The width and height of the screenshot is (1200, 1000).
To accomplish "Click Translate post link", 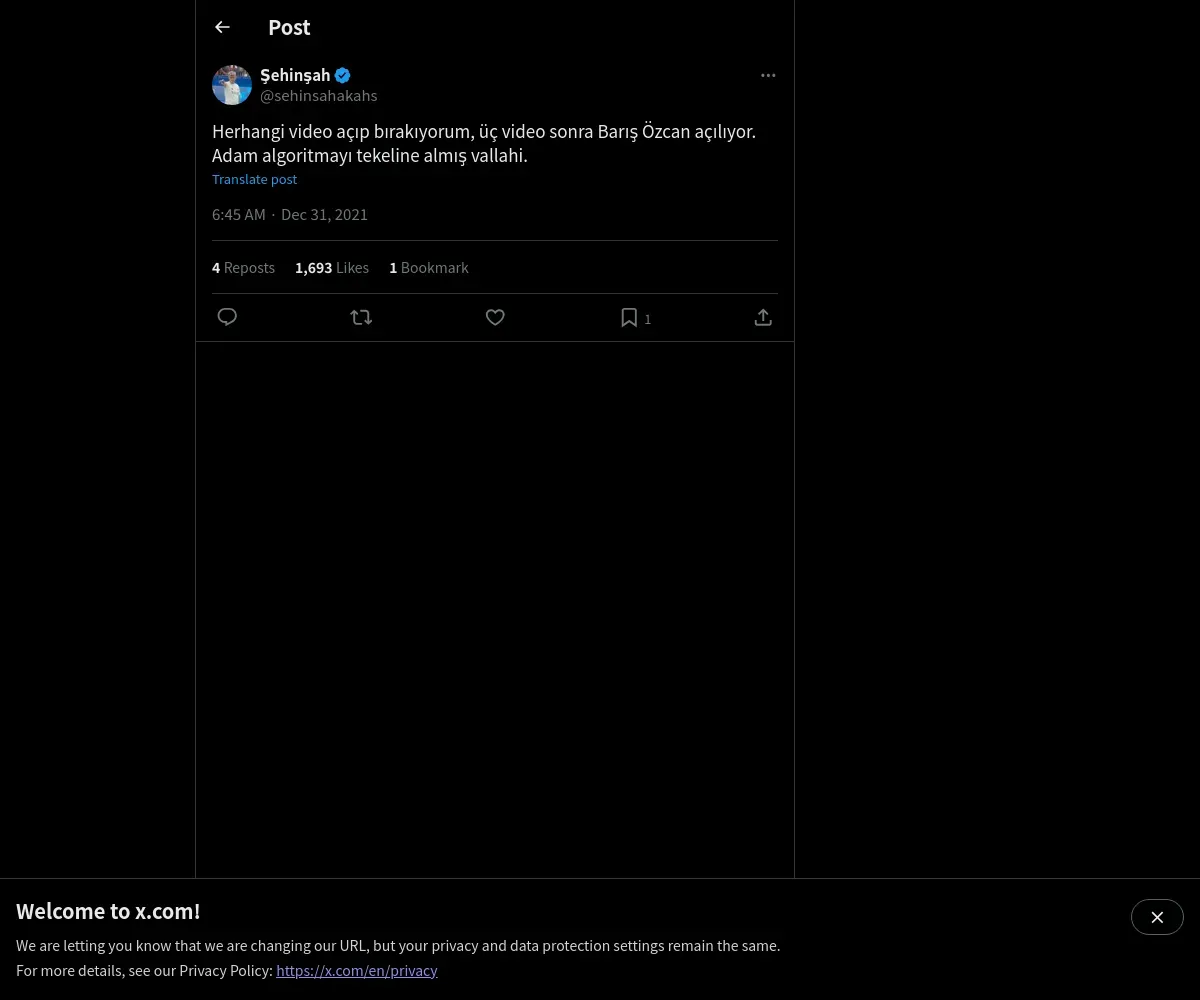I will 254,179.
